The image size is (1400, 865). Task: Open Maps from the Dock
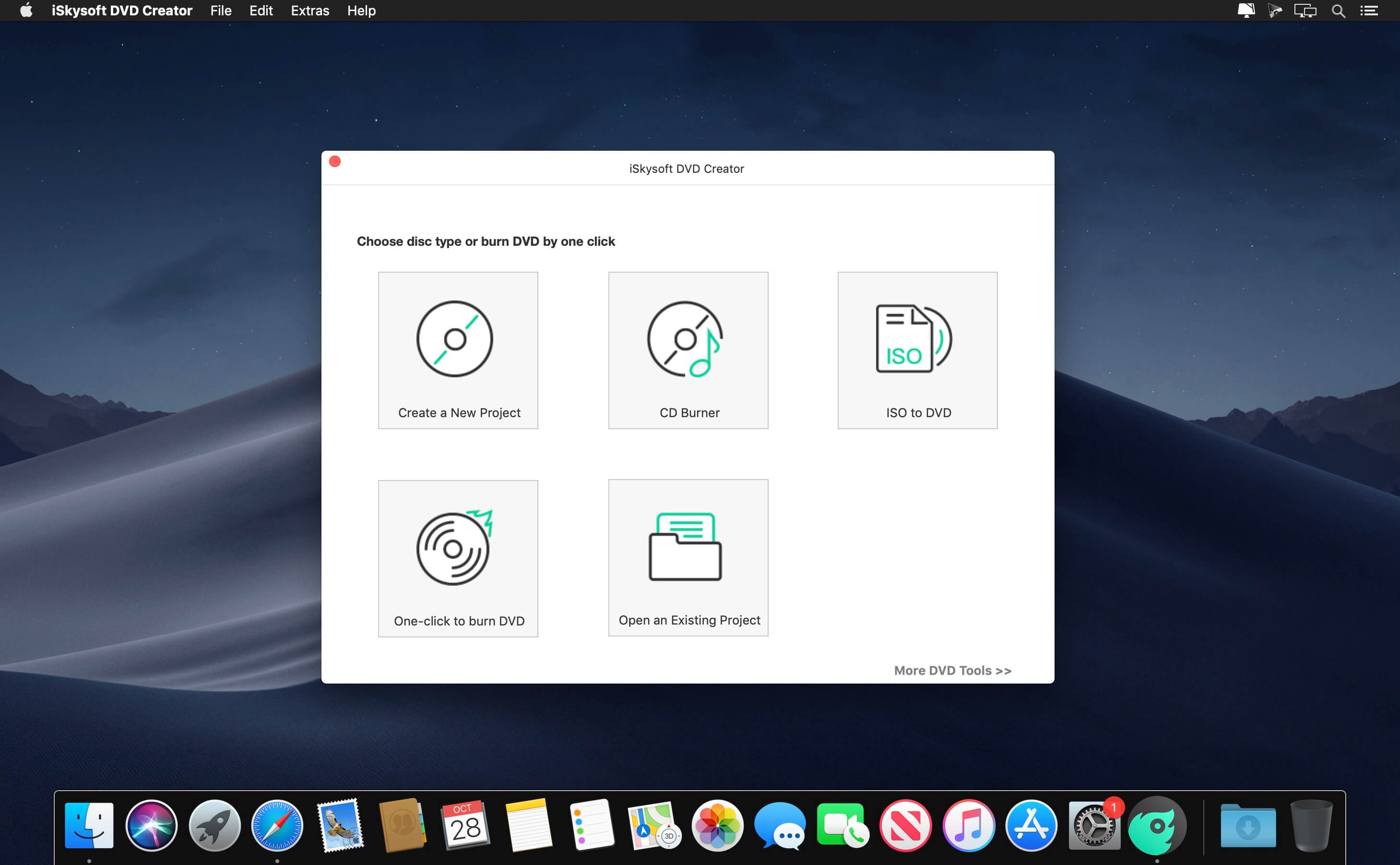click(x=654, y=825)
